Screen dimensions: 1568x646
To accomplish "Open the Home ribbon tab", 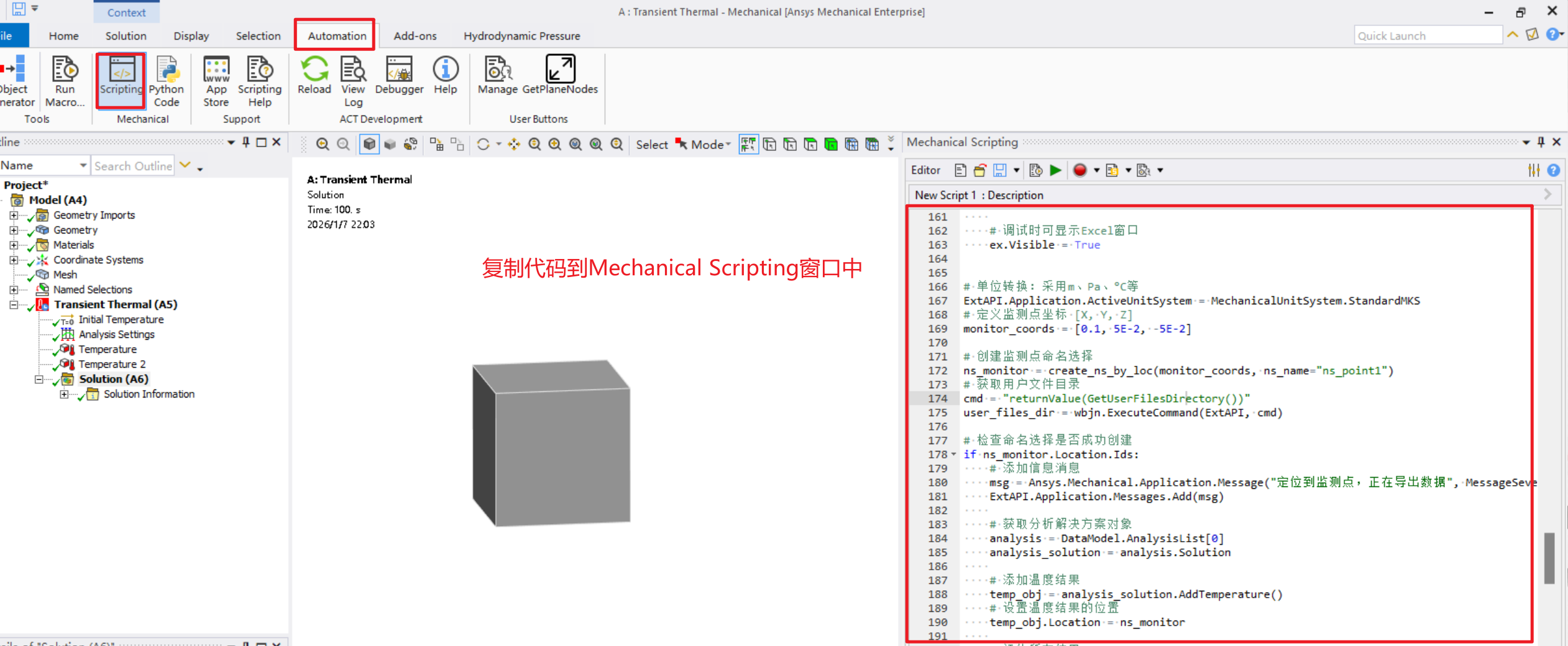I will click(64, 36).
